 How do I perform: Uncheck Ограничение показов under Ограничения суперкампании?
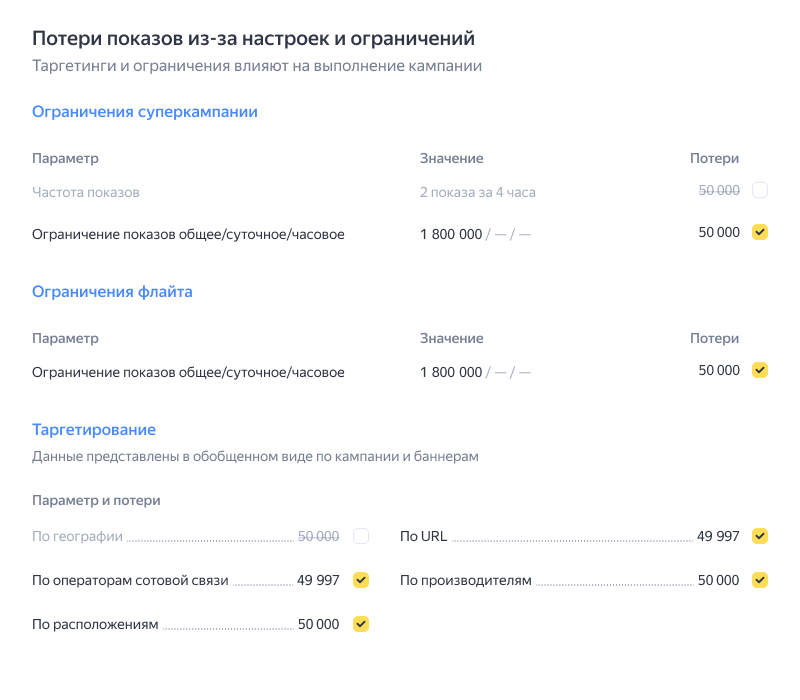(760, 232)
